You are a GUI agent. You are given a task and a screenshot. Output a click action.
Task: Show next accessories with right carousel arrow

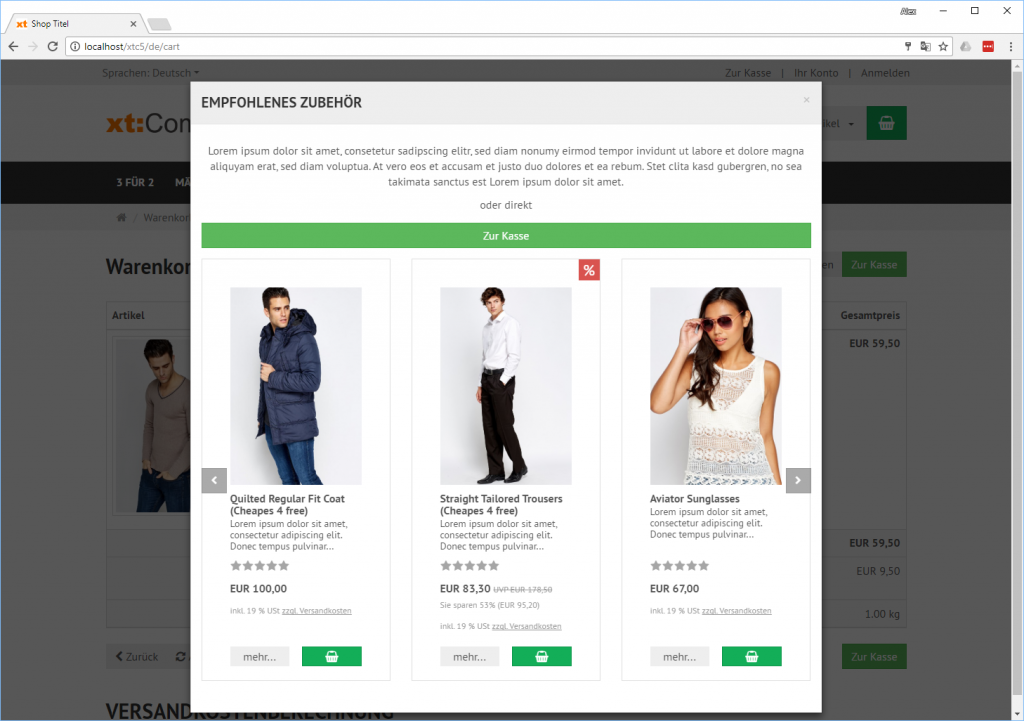tap(798, 480)
